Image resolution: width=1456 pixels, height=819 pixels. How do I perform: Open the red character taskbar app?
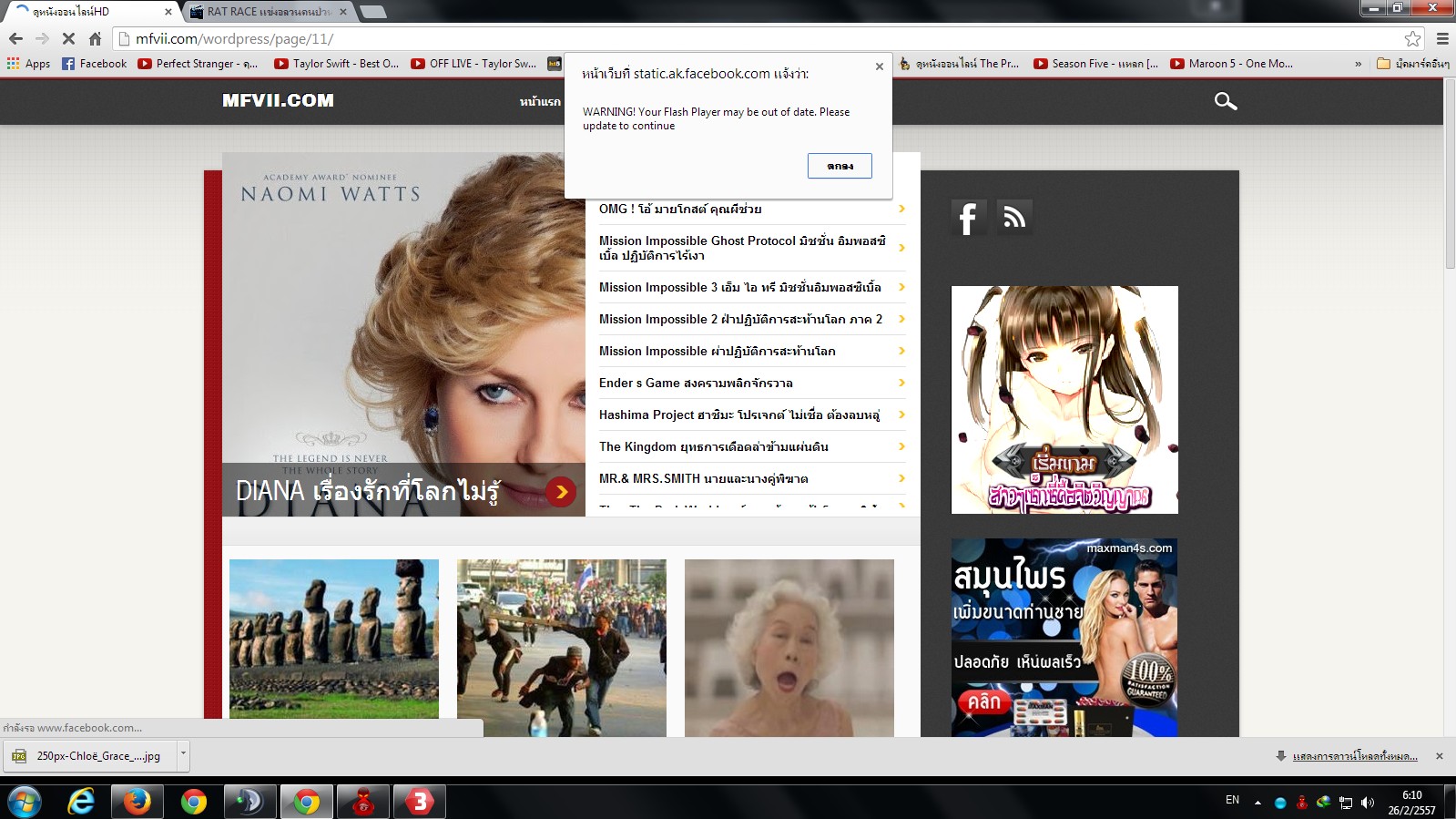coord(363,802)
